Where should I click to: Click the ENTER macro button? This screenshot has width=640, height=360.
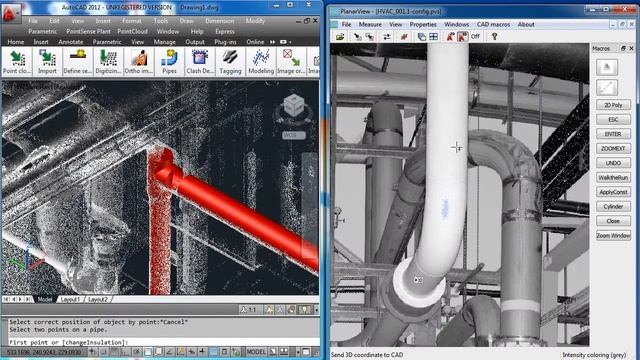point(613,134)
